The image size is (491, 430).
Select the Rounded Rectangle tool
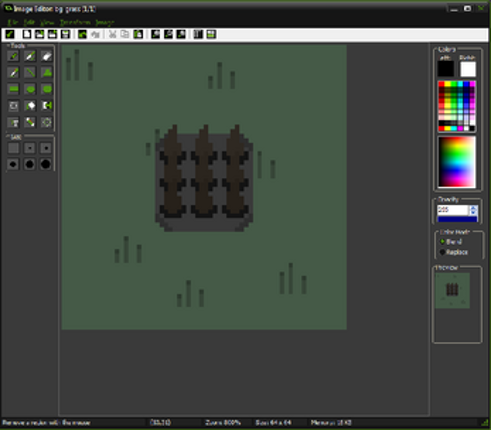47,89
